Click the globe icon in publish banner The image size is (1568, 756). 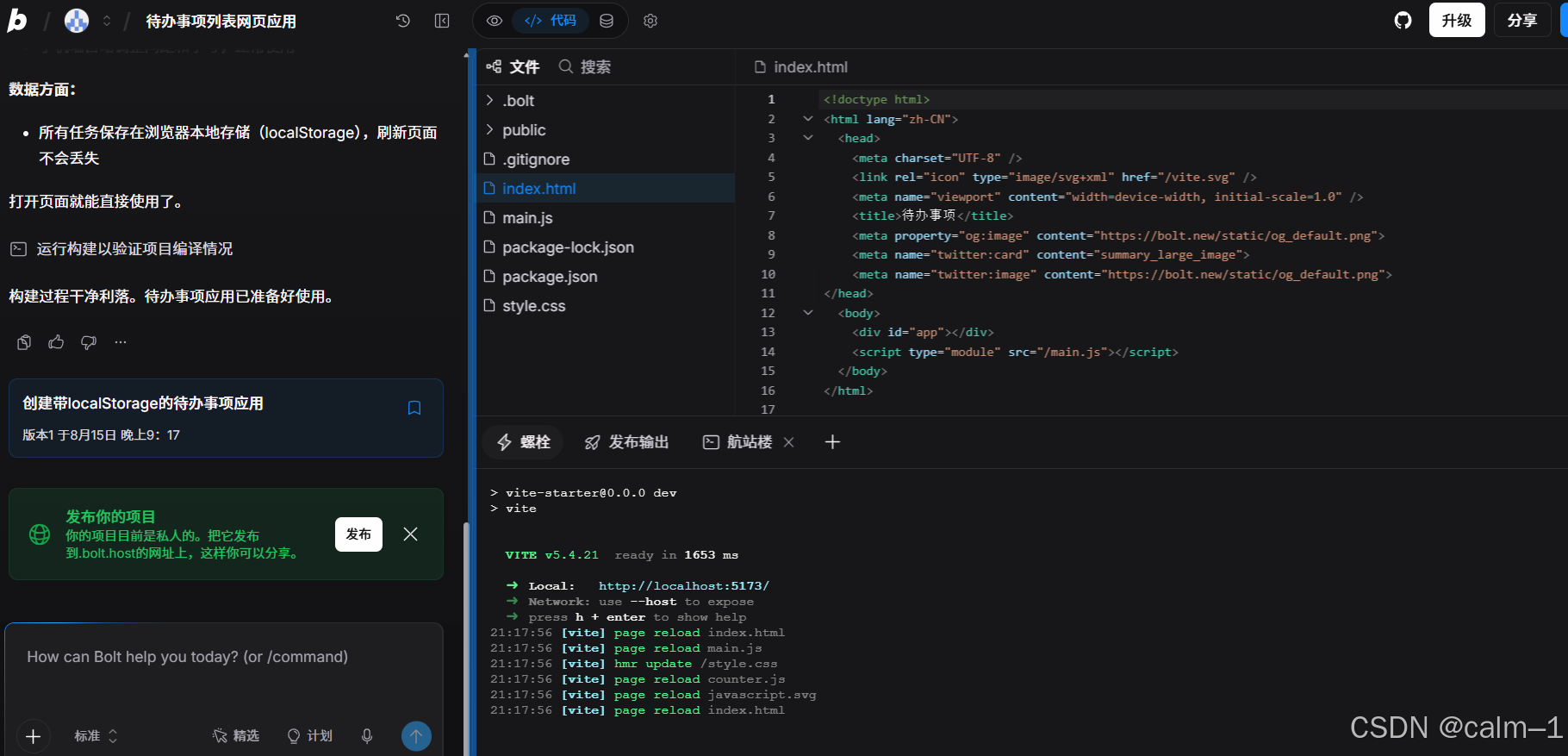[40, 534]
